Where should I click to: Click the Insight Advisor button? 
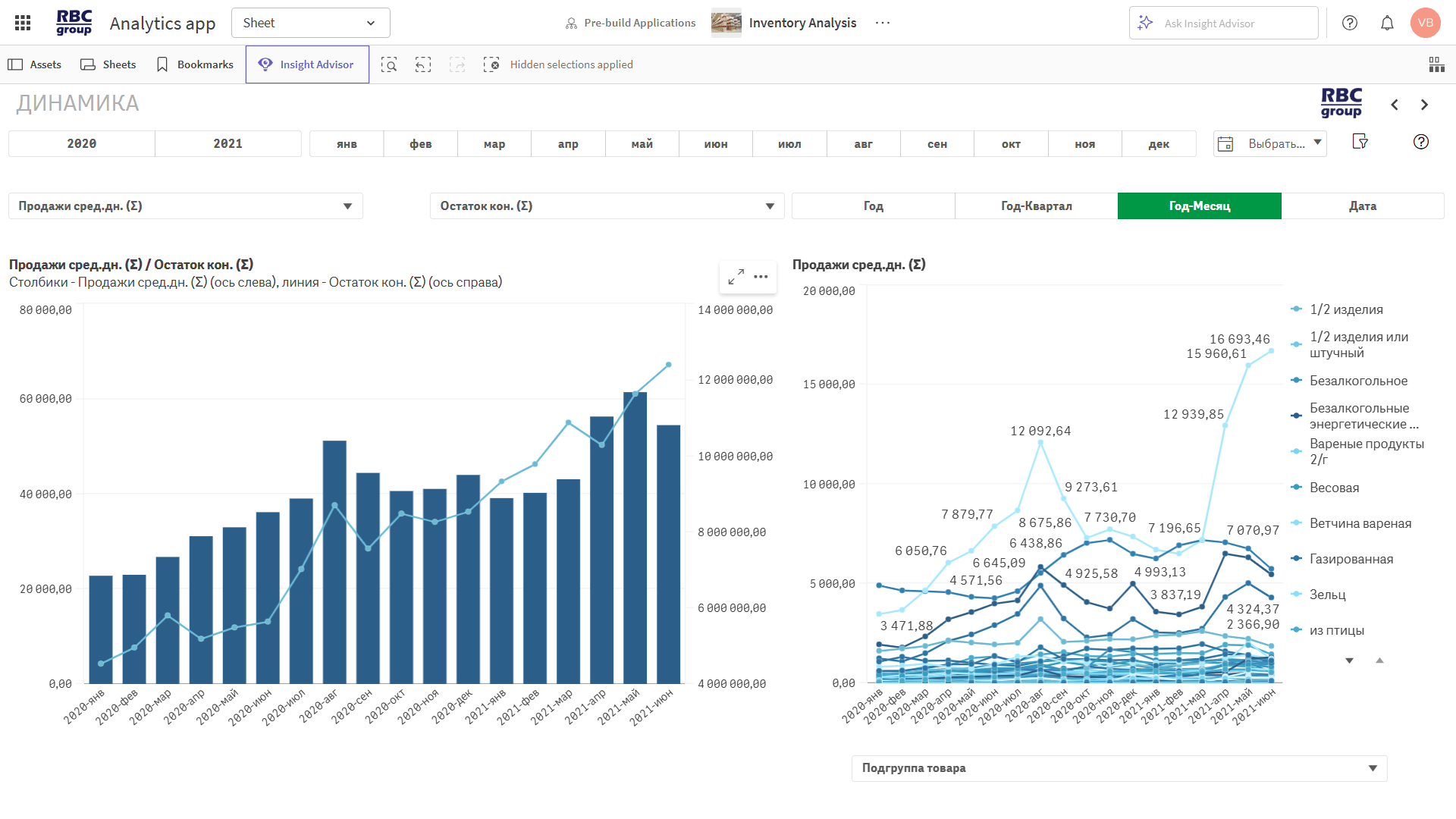click(307, 64)
